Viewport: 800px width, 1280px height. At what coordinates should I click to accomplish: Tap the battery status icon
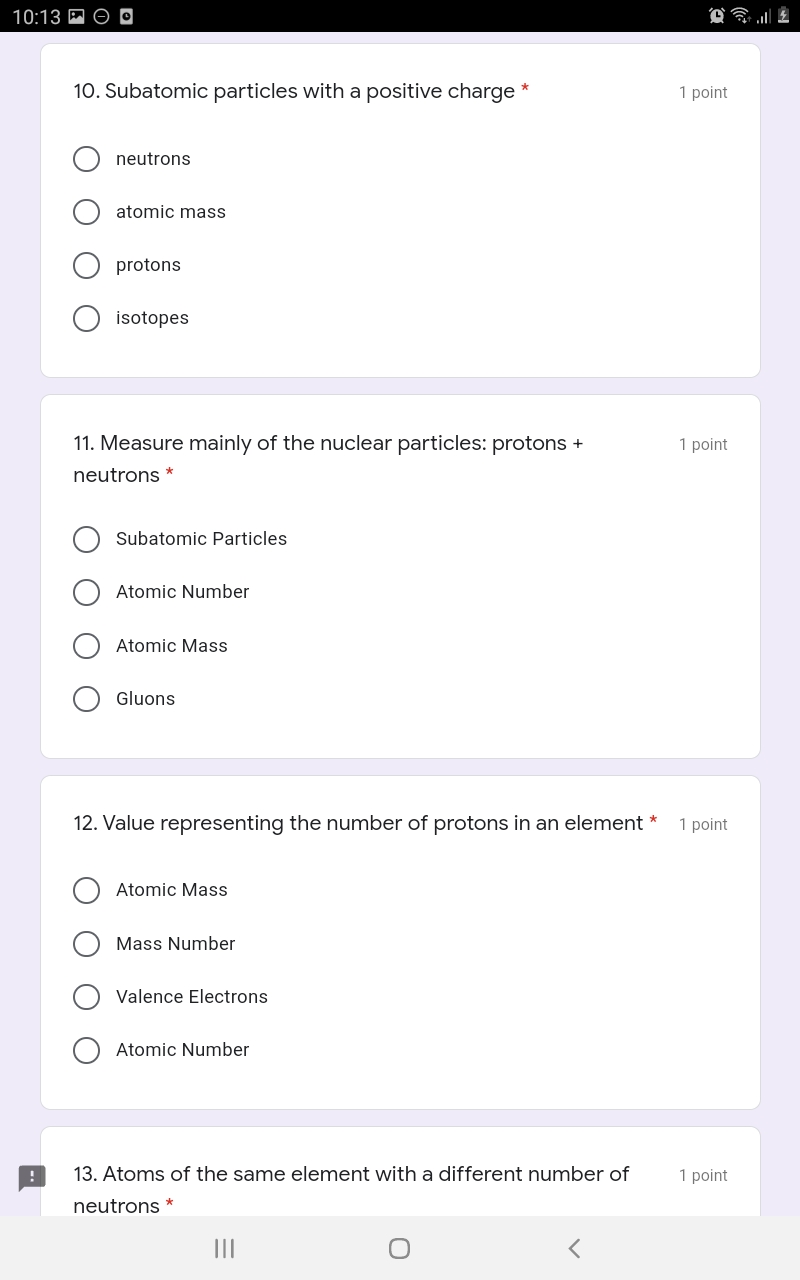click(784, 16)
